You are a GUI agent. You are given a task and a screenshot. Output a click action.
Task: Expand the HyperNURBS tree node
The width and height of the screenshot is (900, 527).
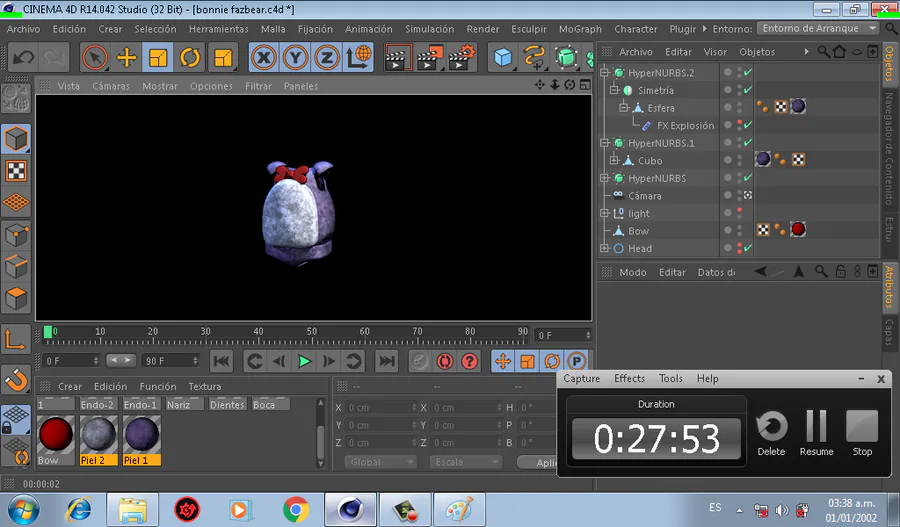pyautogui.click(x=604, y=178)
